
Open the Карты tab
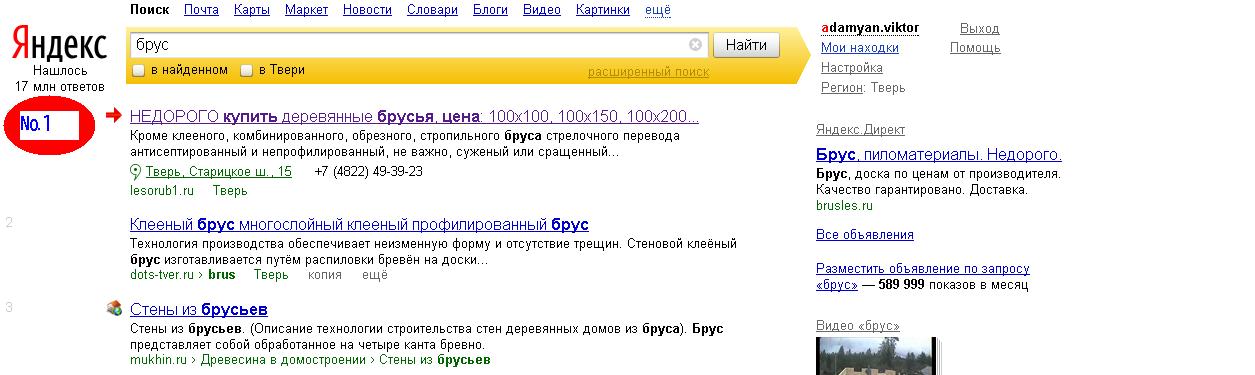click(x=252, y=10)
